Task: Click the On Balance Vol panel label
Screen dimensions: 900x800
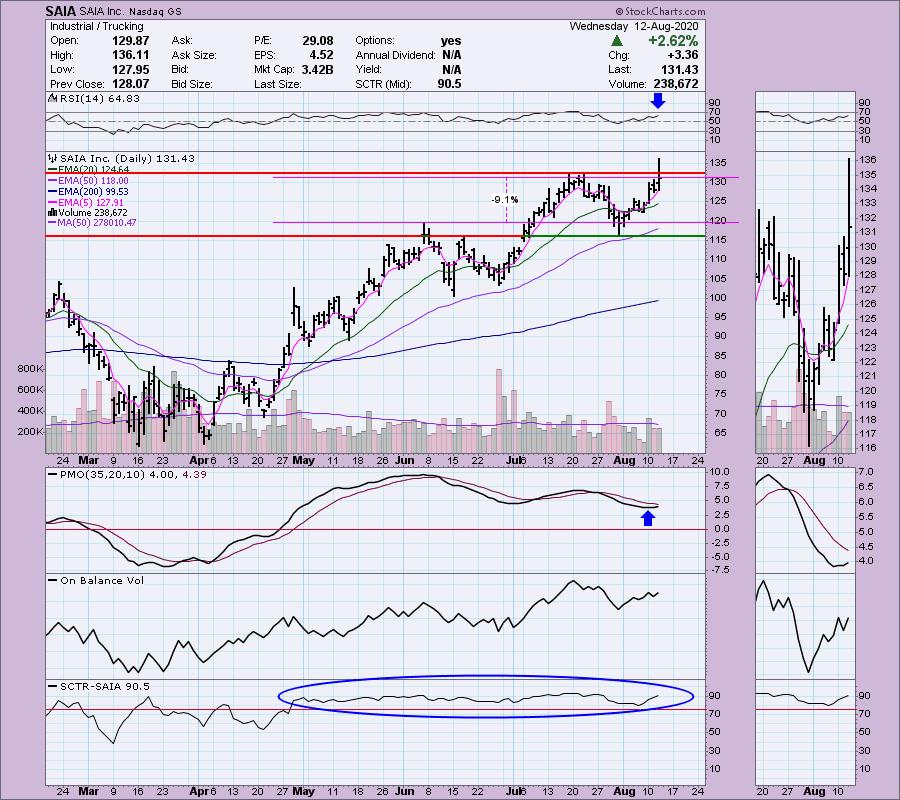Action: [x=96, y=580]
